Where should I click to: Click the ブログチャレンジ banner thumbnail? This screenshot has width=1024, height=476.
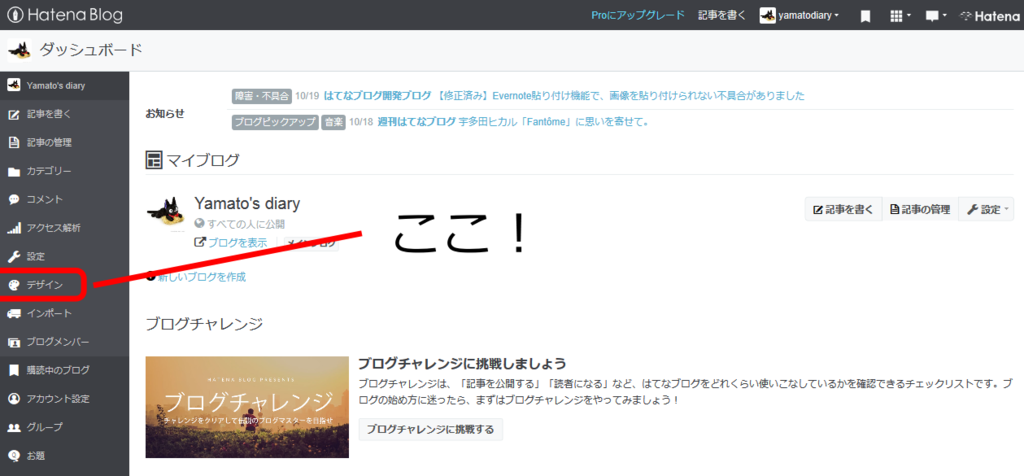point(247,407)
